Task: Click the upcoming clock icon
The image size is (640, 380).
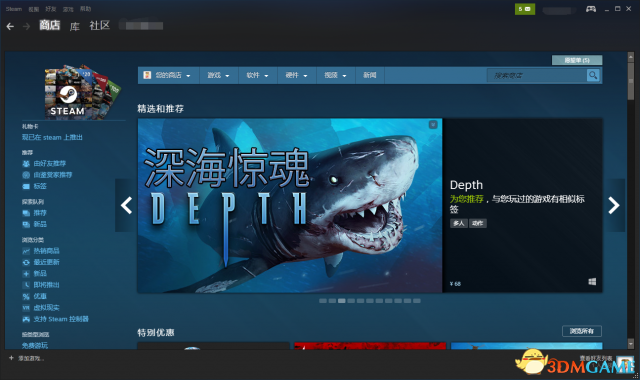Action: 26,285
